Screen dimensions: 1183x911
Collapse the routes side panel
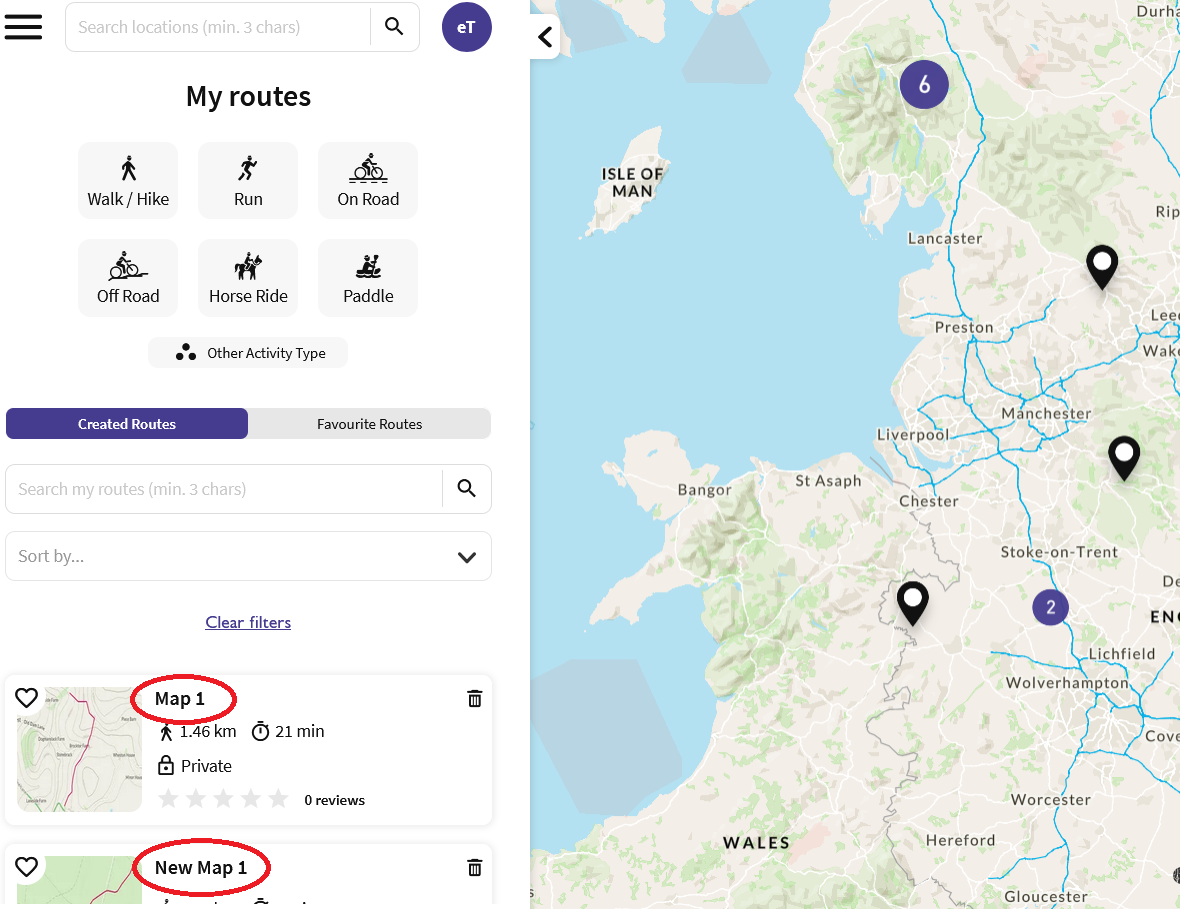point(545,36)
